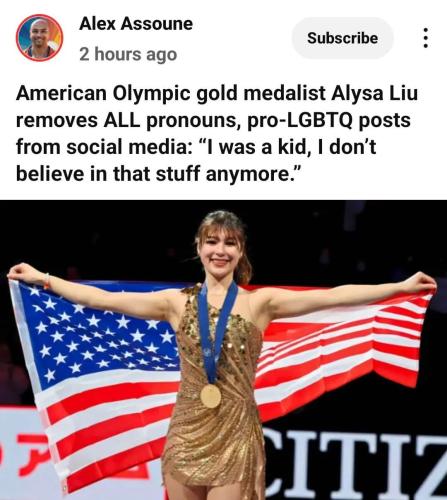Open the skater photo attached to post
Image resolution: width=447 pixels, height=500 pixels.
click(223, 350)
